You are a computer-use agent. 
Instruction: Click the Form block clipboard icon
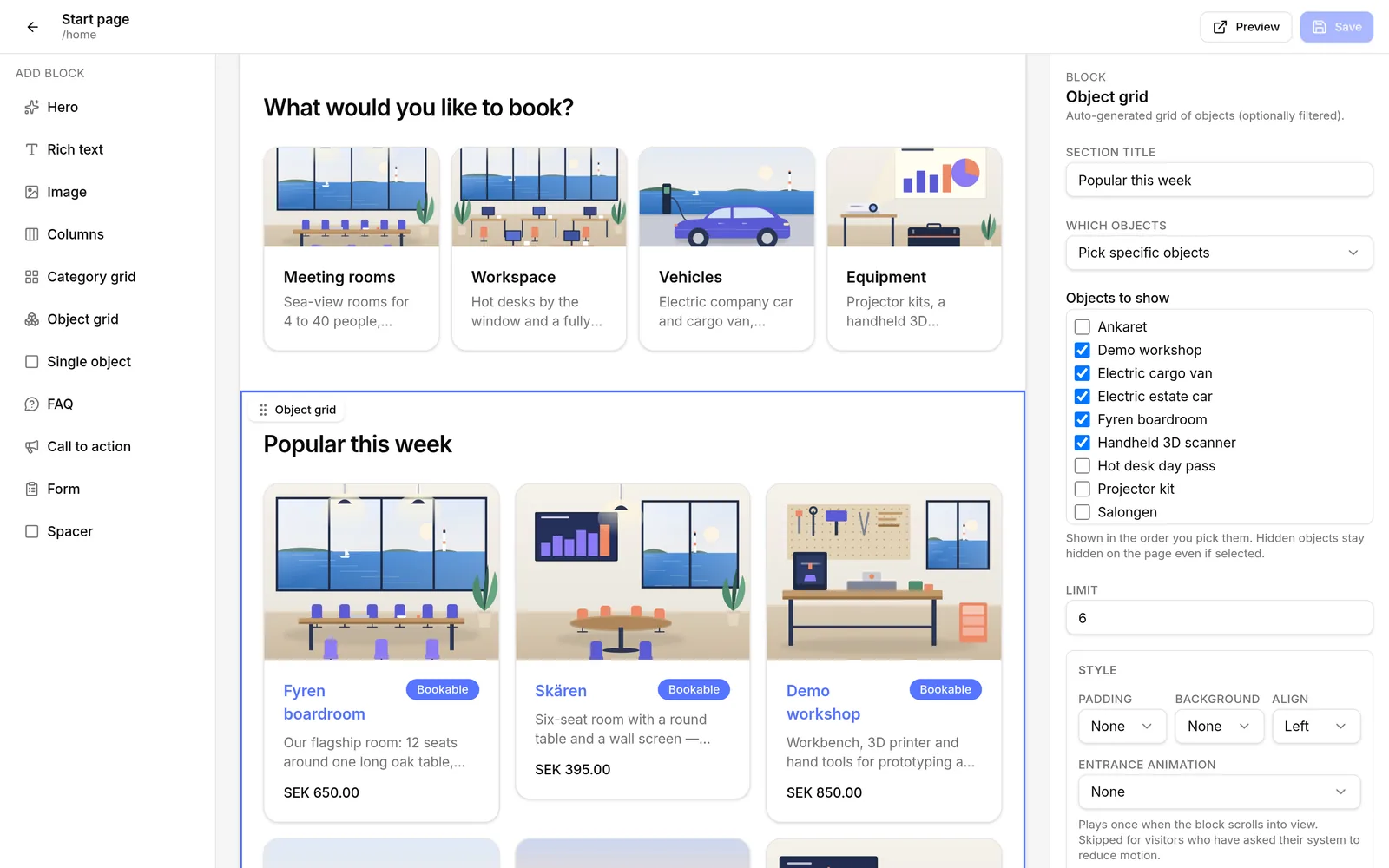(32, 490)
